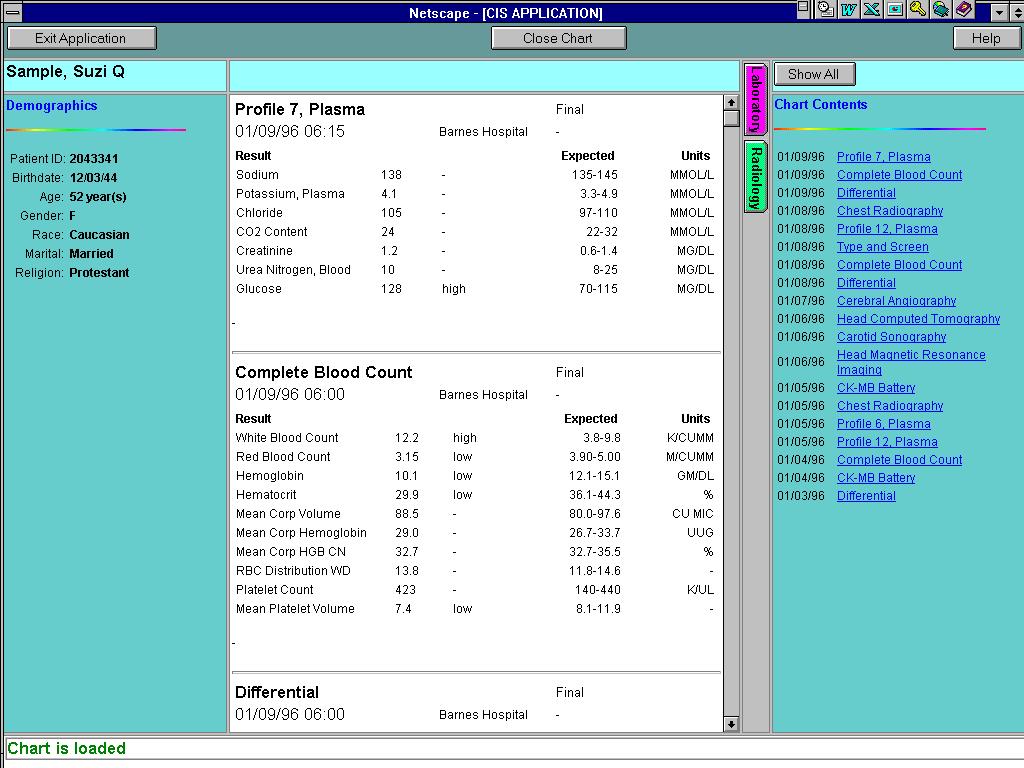Click the results scrollbar down arrow
This screenshot has width=1024, height=768.
tap(731, 724)
